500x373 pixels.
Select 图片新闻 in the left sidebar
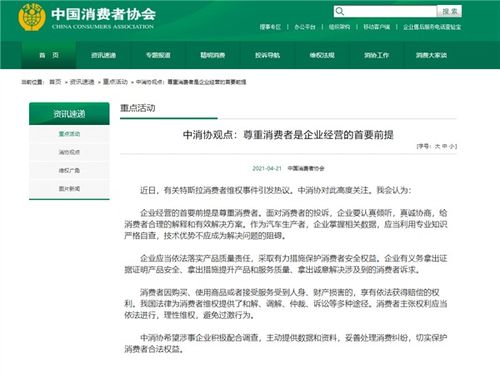[69, 189]
